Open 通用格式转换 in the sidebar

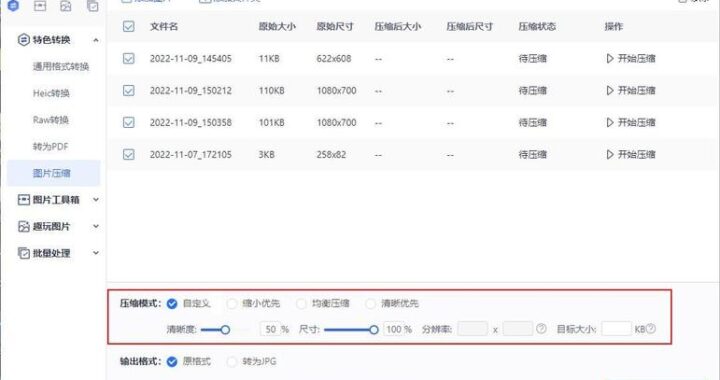[61, 67]
